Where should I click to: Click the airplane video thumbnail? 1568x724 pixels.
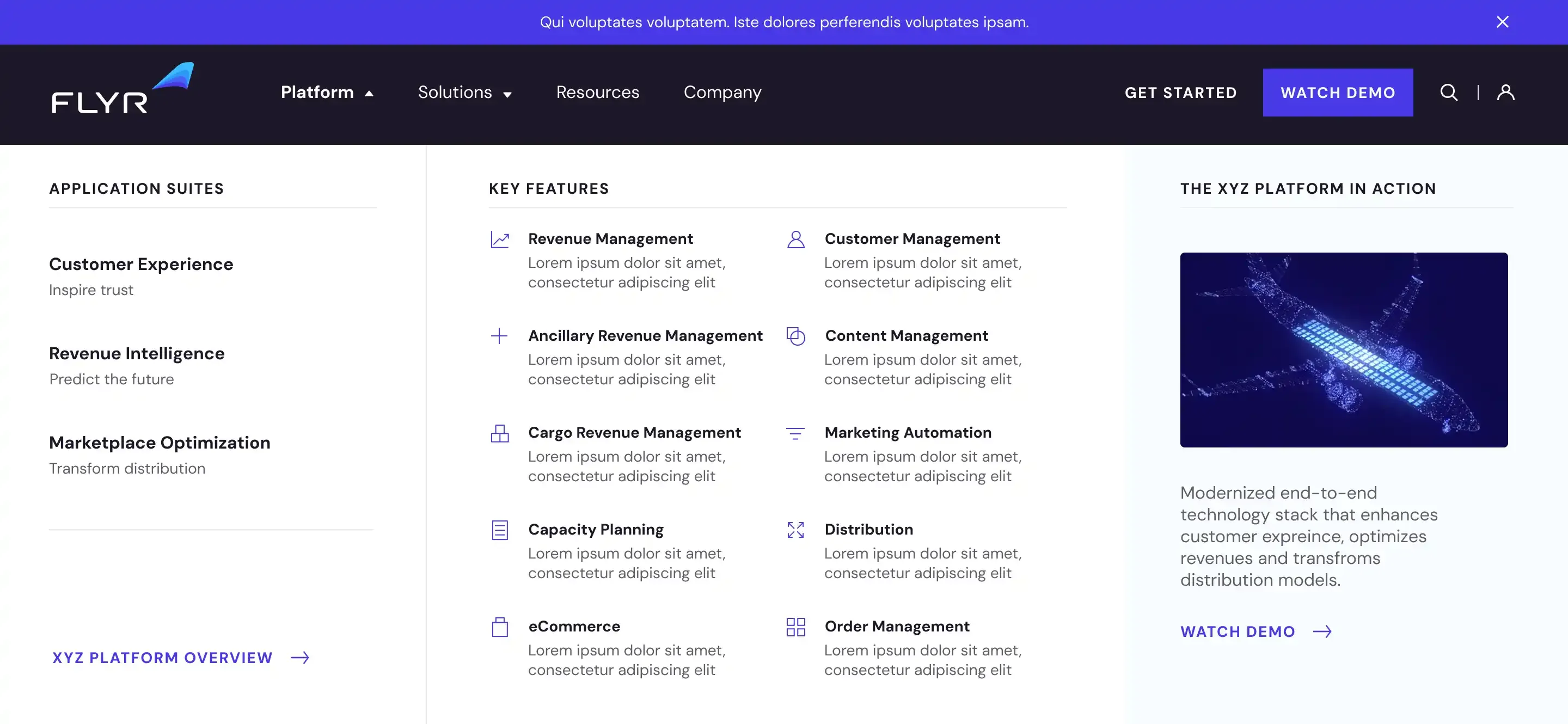point(1343,350)
